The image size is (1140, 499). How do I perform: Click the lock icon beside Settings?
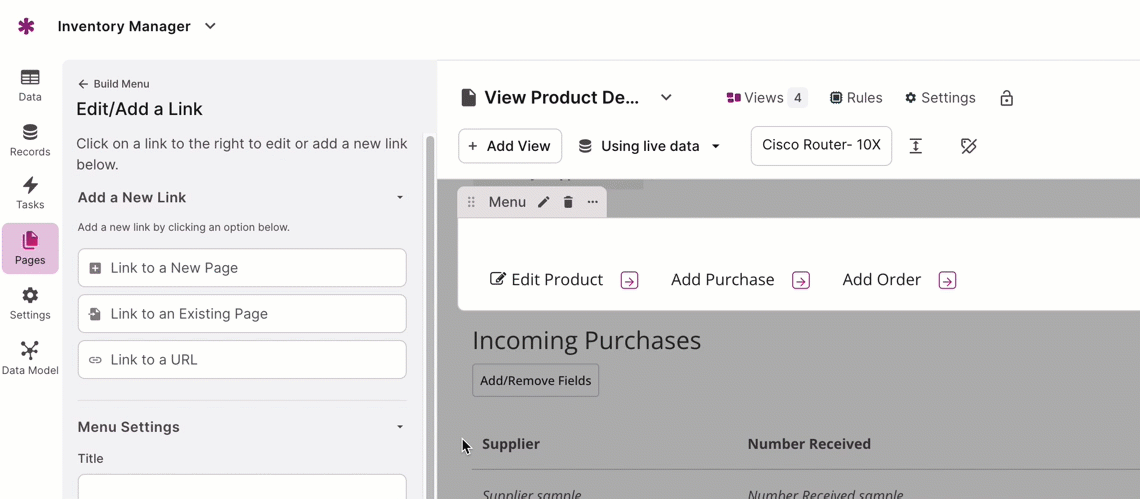[x=1006, y=98]
